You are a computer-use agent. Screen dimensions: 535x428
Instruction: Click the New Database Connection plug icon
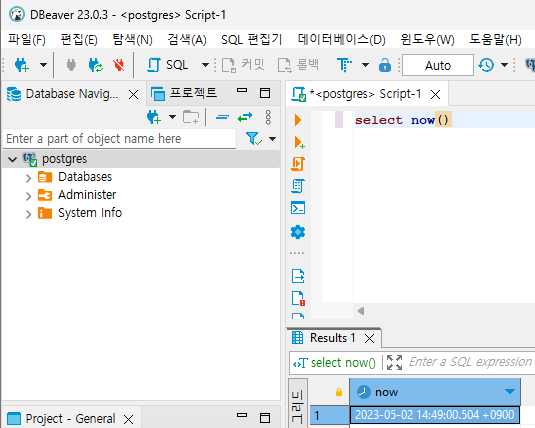click(x=22, y=65)
